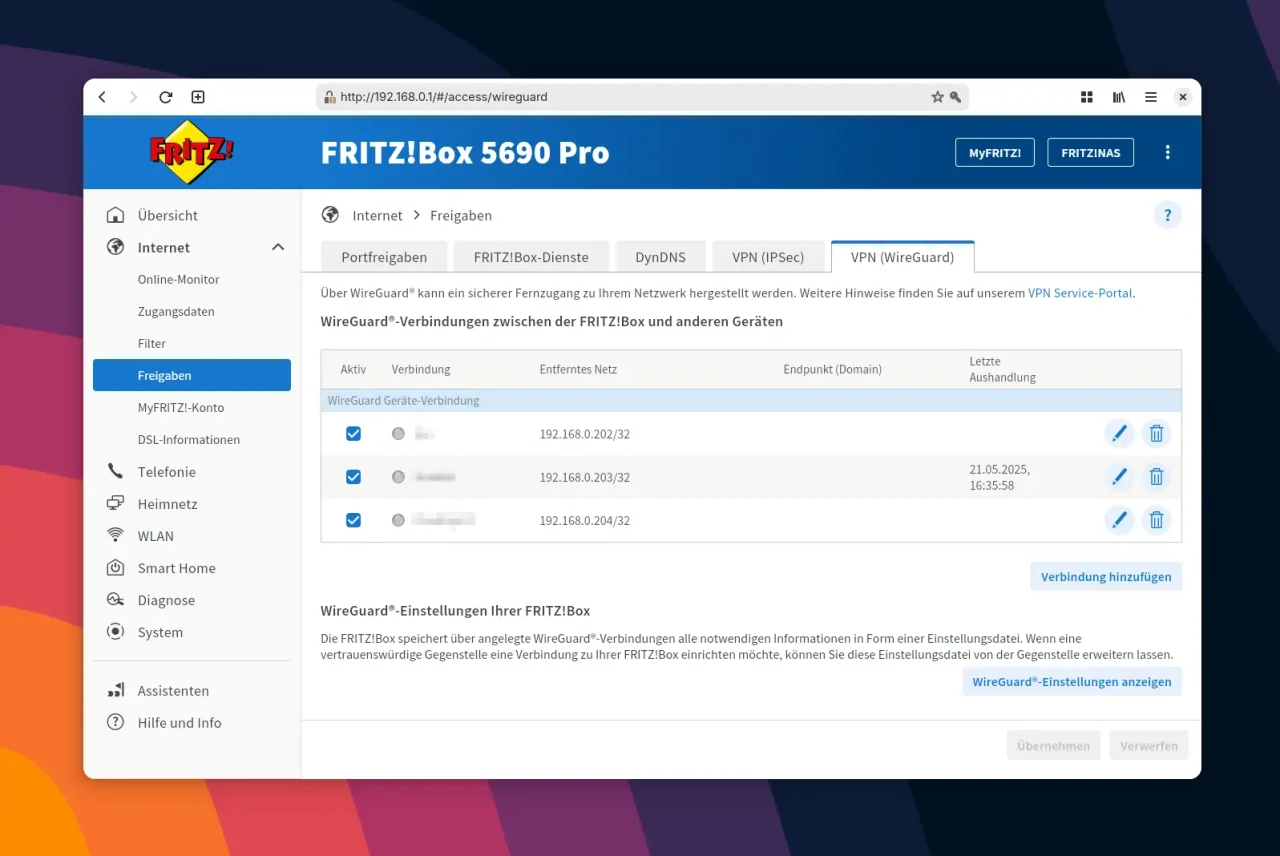
Task: Delete the 192.168.0.203/32 connection via trash icon
Action: (x=1156, y=477)
